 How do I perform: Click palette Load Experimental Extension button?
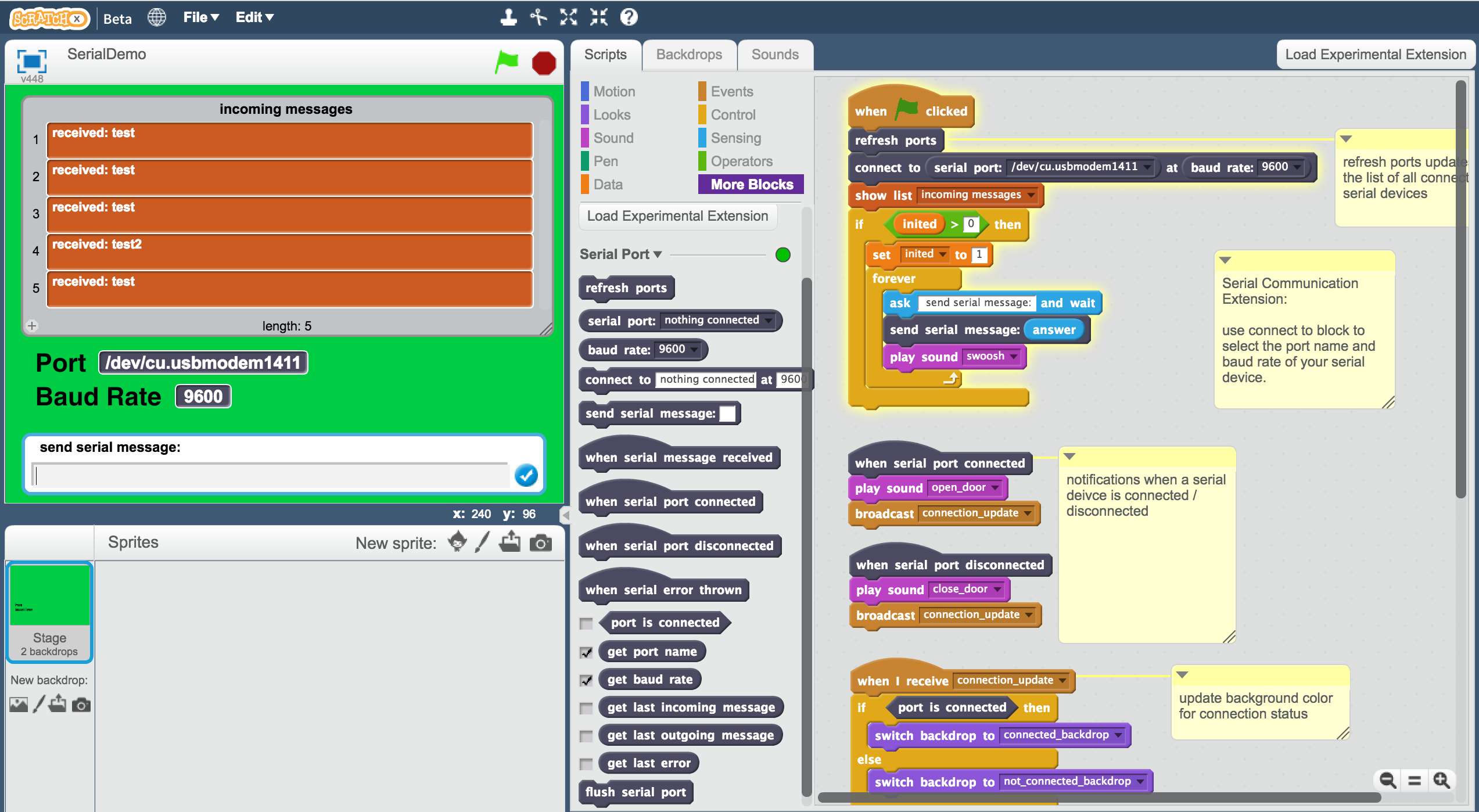point(677,216)
